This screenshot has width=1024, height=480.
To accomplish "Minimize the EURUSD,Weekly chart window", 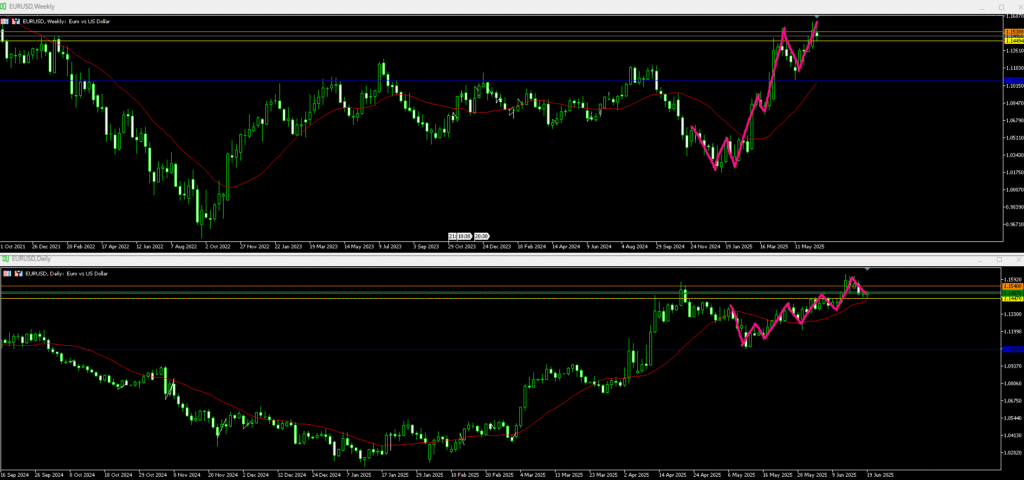I will [x=982, y=8].
